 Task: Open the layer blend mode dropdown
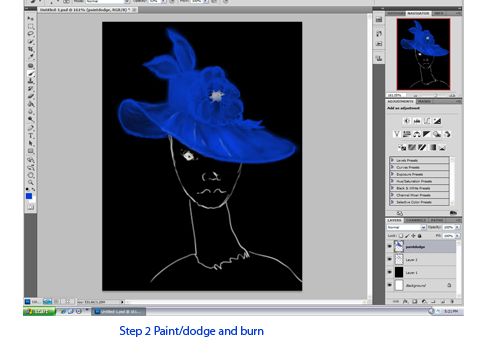pyautogui.click(x=406, y=227)
